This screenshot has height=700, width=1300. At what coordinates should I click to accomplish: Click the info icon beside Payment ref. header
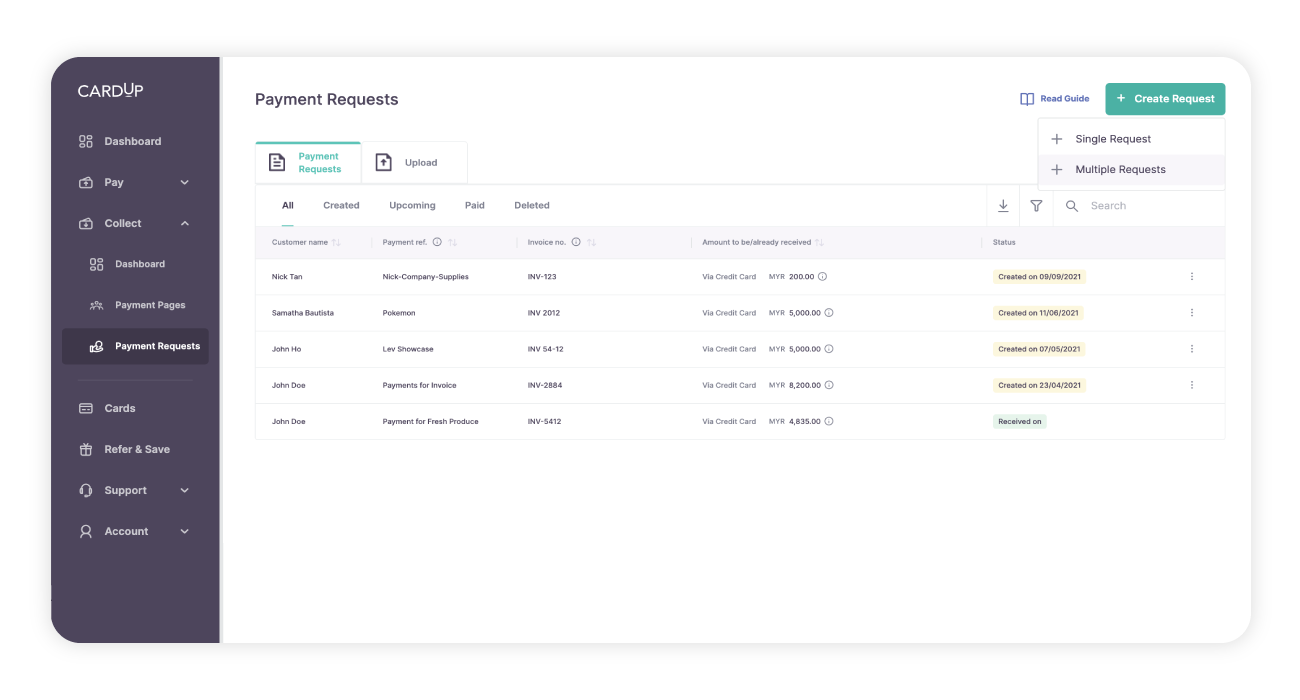[436, 241]
